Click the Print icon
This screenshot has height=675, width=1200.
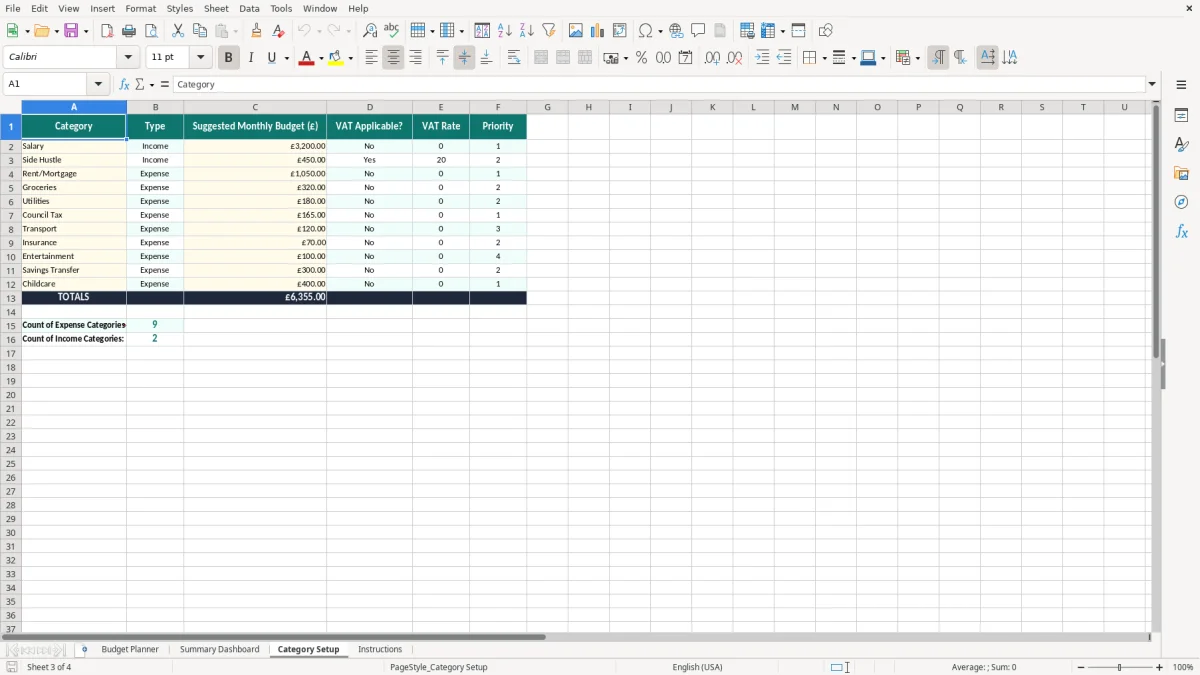click(x=129, y=31)
